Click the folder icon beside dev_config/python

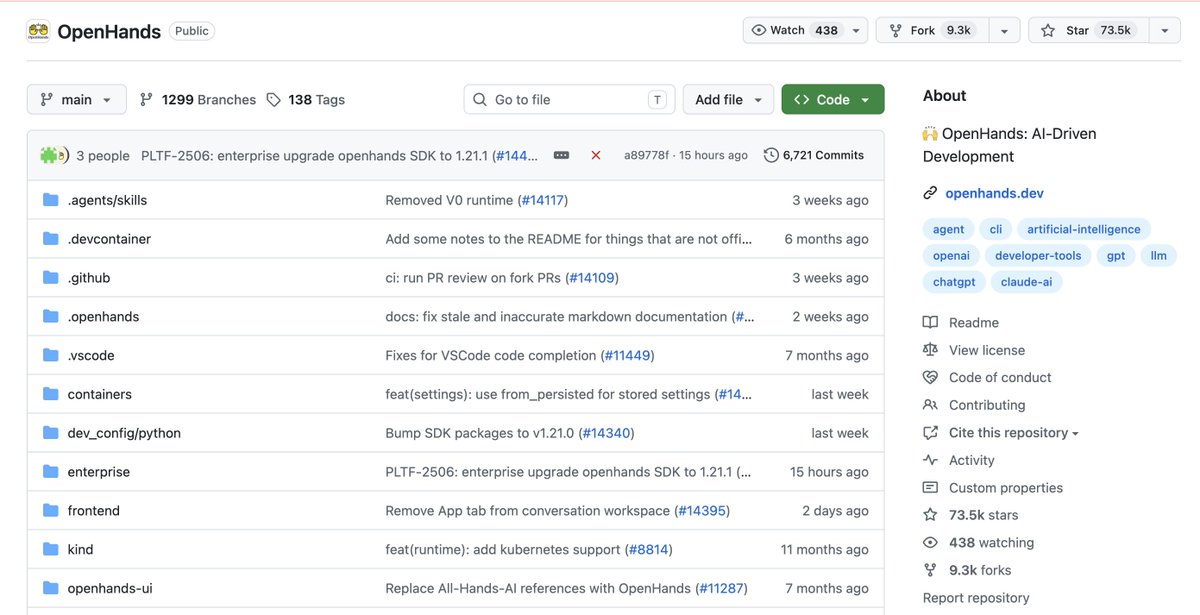coord(51,433)
